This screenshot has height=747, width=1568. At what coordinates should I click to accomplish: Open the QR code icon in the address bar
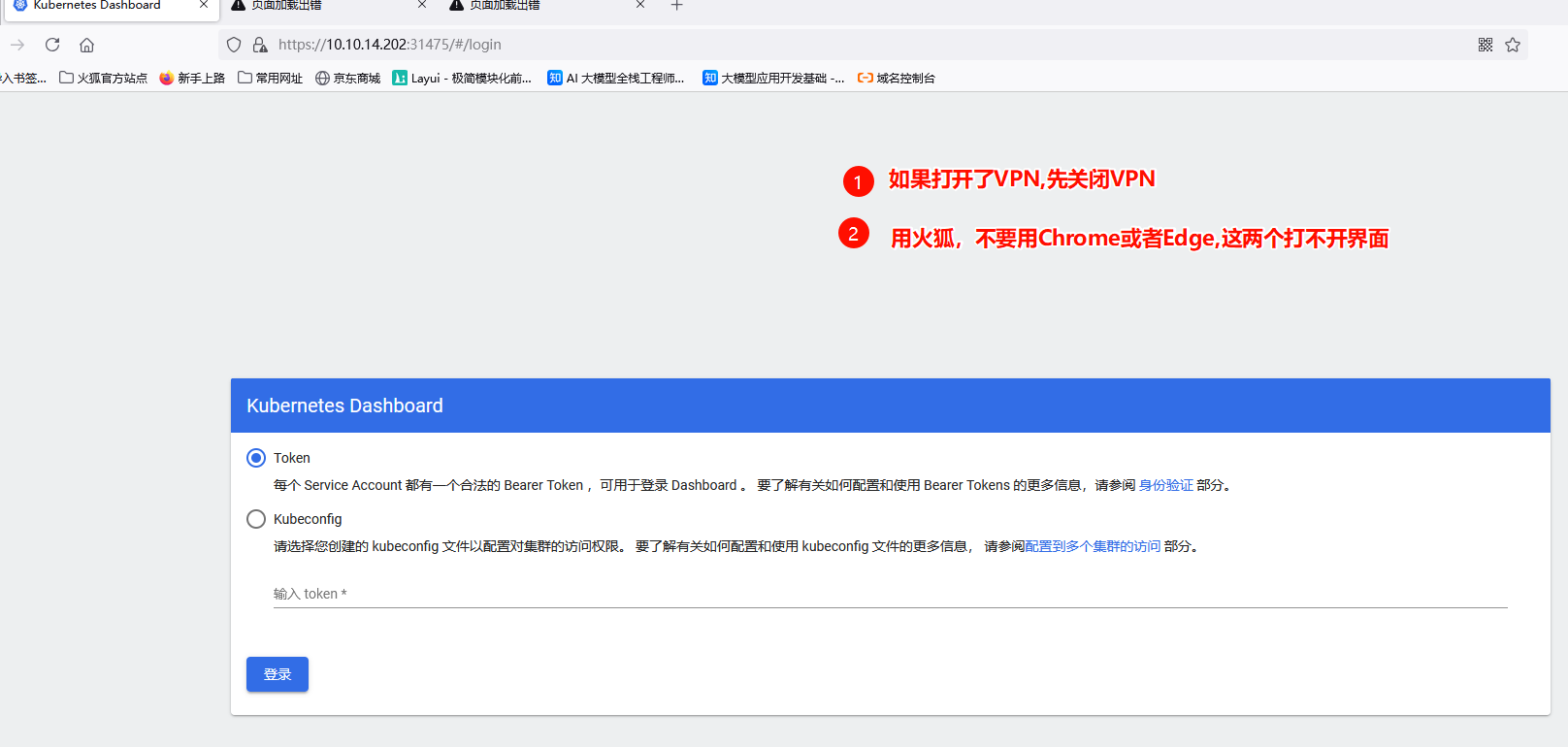click(x=1486, y=45)
